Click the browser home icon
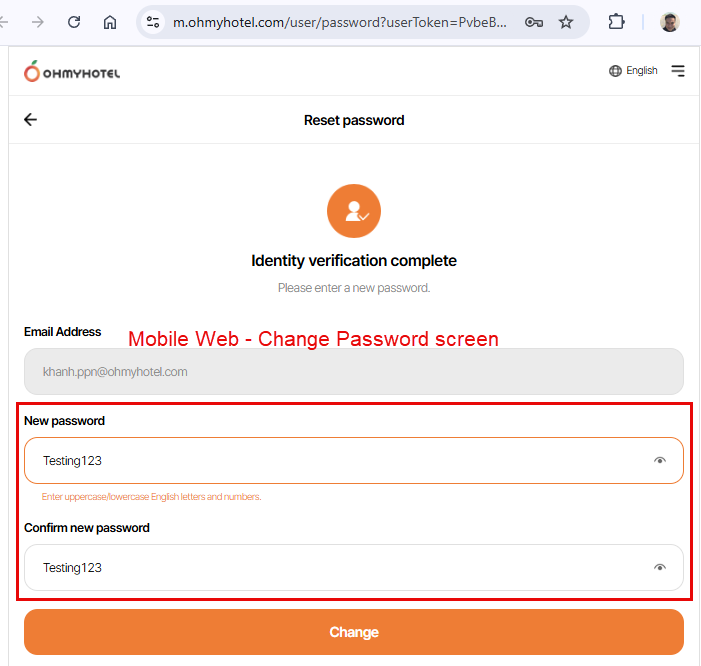Image resolution: width=701 pixels, height=666 pixels. click(110, 22)
